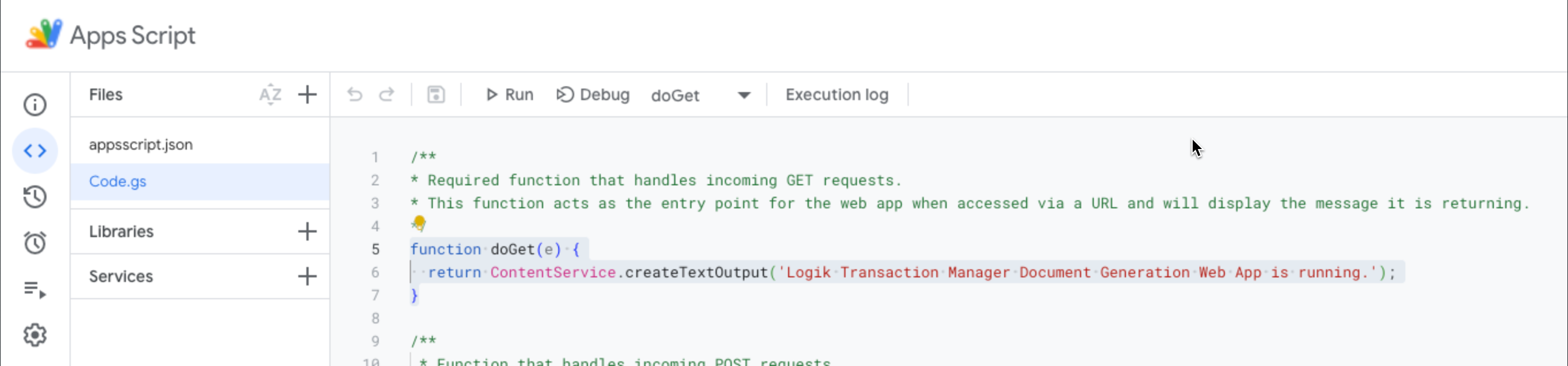This screenshot has width=1568, height=366.
Task: Click the 'Required function that handles' comment
Action: click(x=656, y=180)
